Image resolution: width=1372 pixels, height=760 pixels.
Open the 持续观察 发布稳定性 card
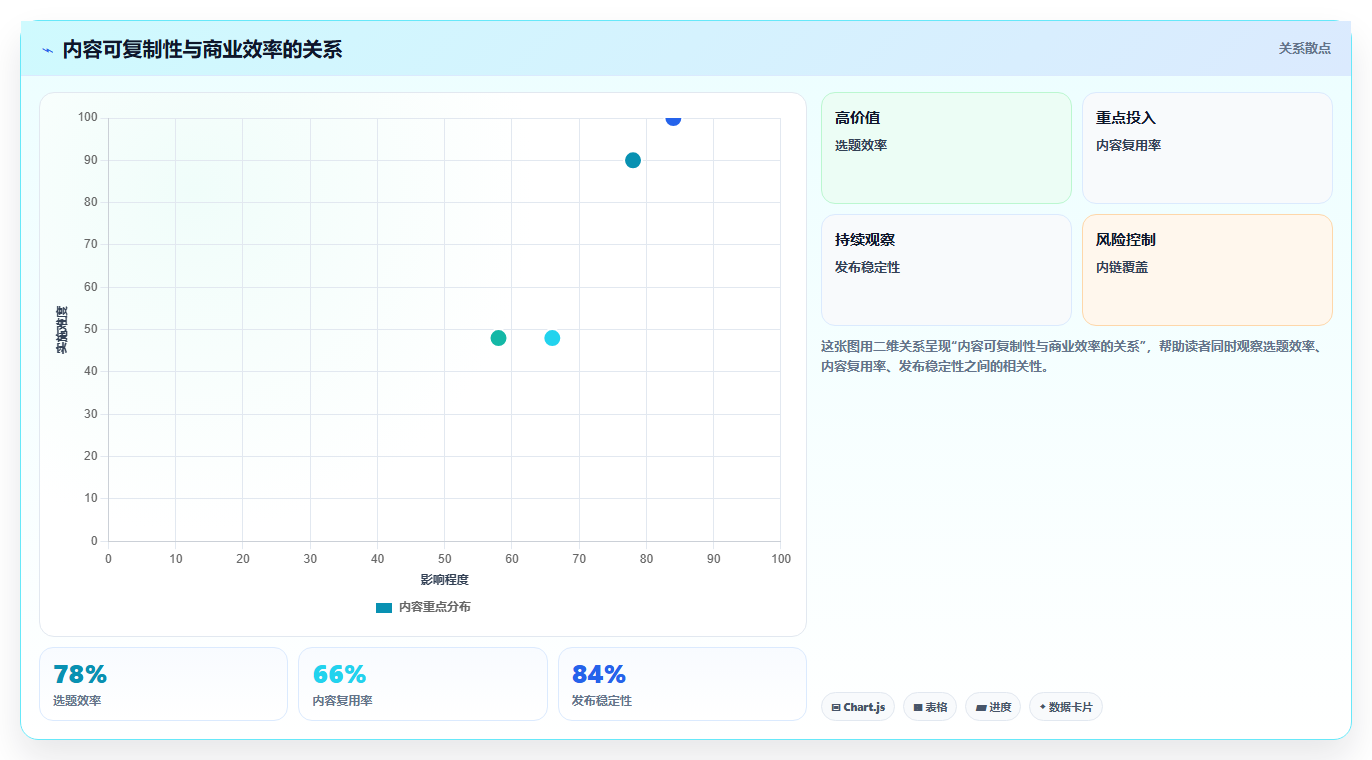coord(946,270)
